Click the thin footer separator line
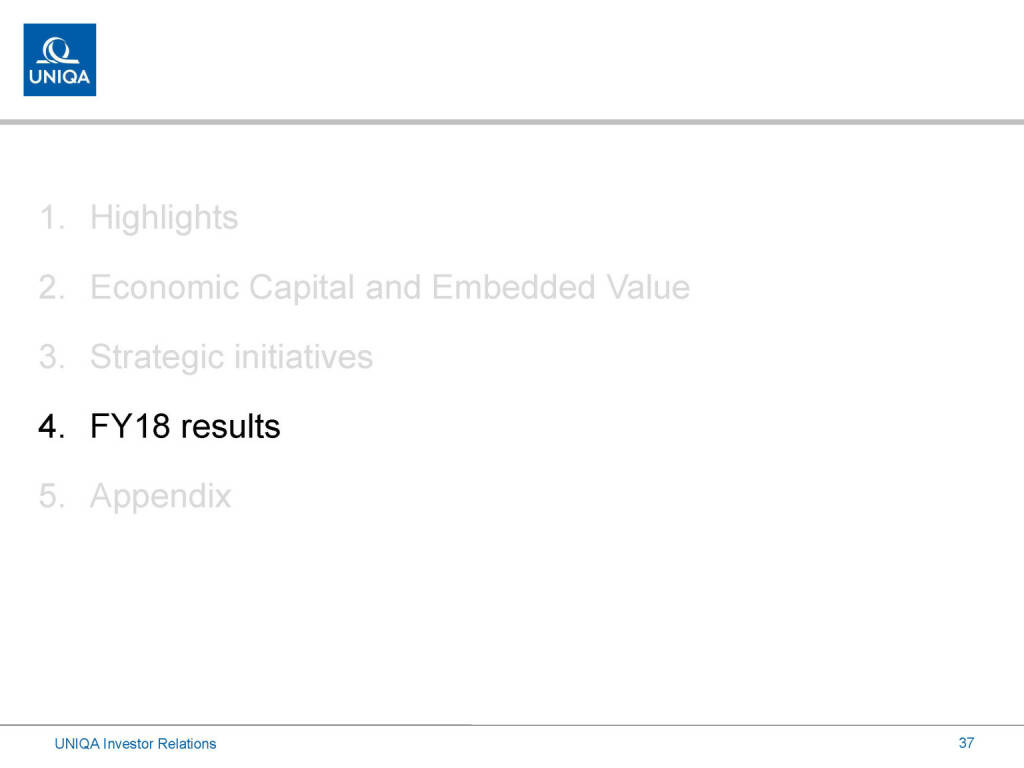The width and height of the screenshot is (1024, 768). point(512,724)
